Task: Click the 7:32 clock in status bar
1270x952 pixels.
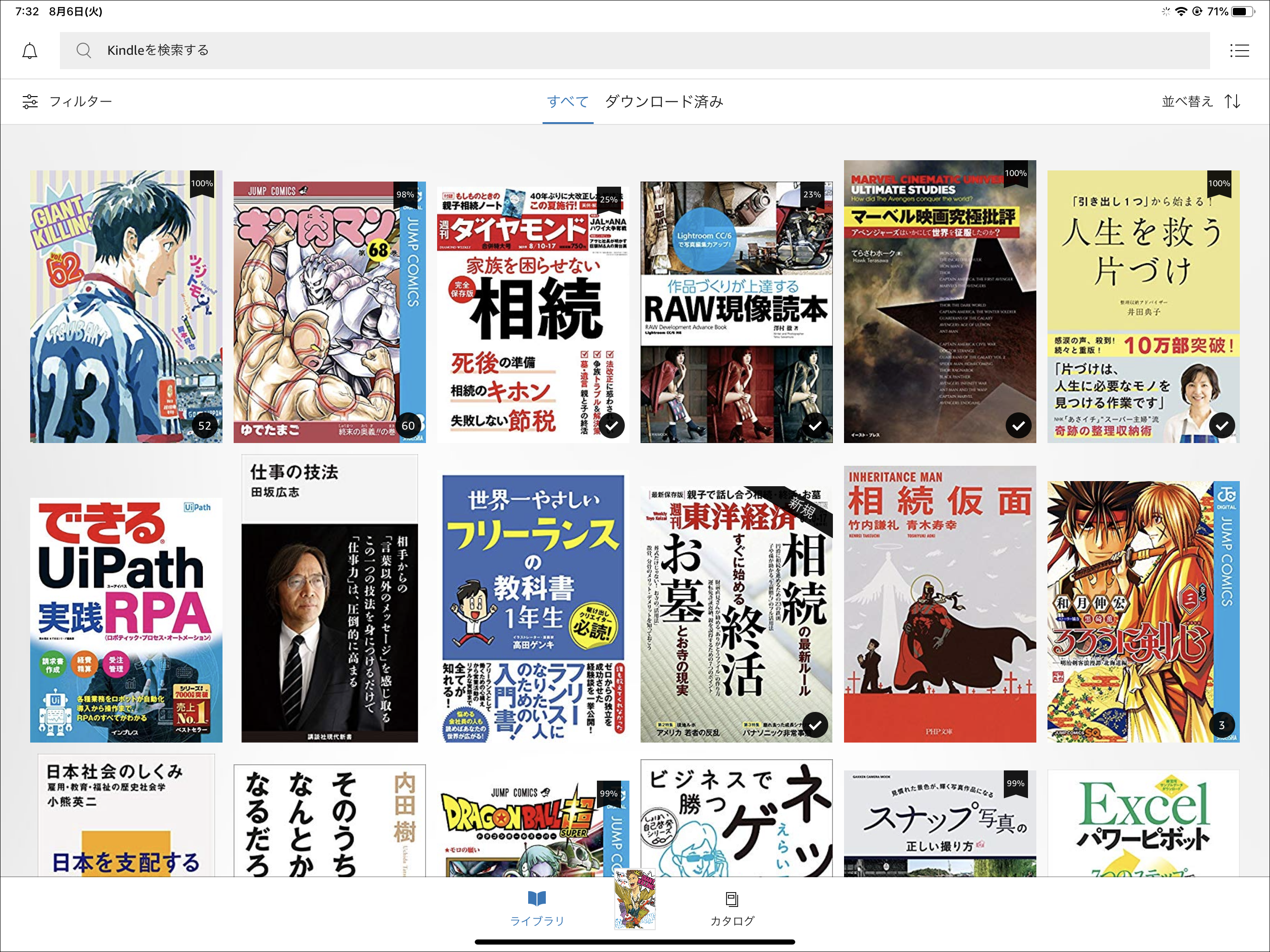Action: [x=27, y=12]
